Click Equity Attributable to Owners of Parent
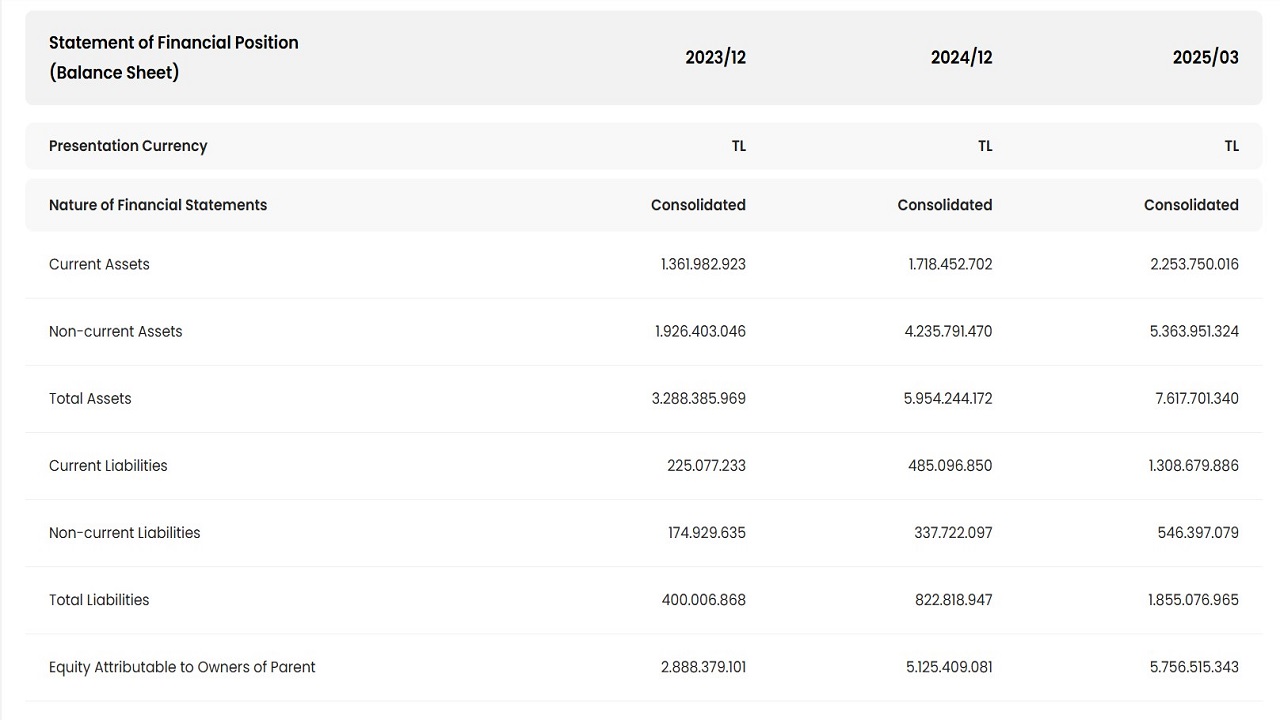This screenshot has height=720, width=1280. coord(182,667)
